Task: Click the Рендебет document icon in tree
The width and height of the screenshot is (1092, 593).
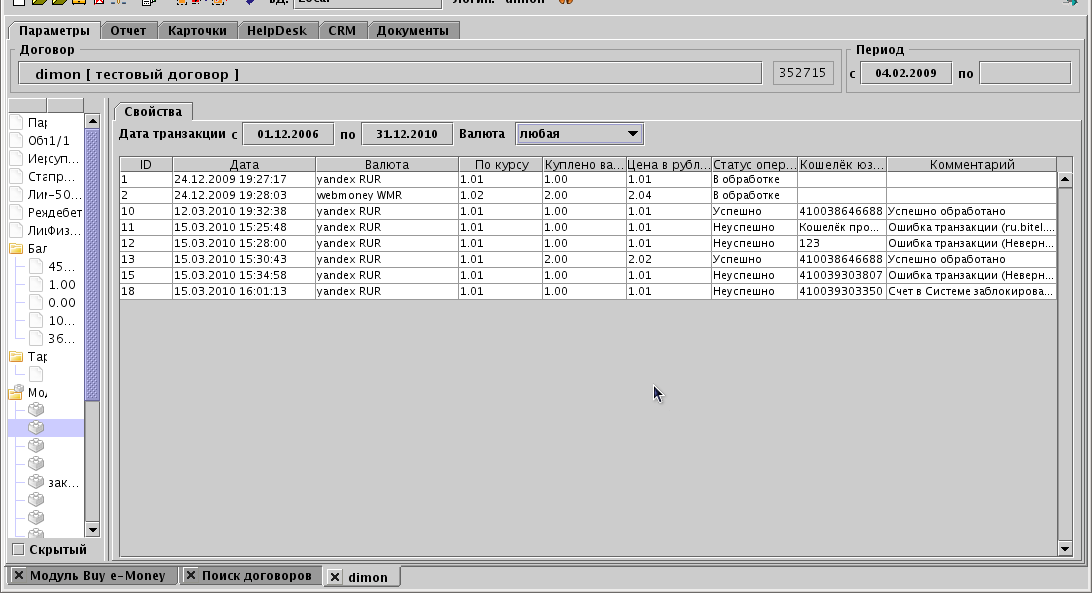Action: click(x=17, y=213)
